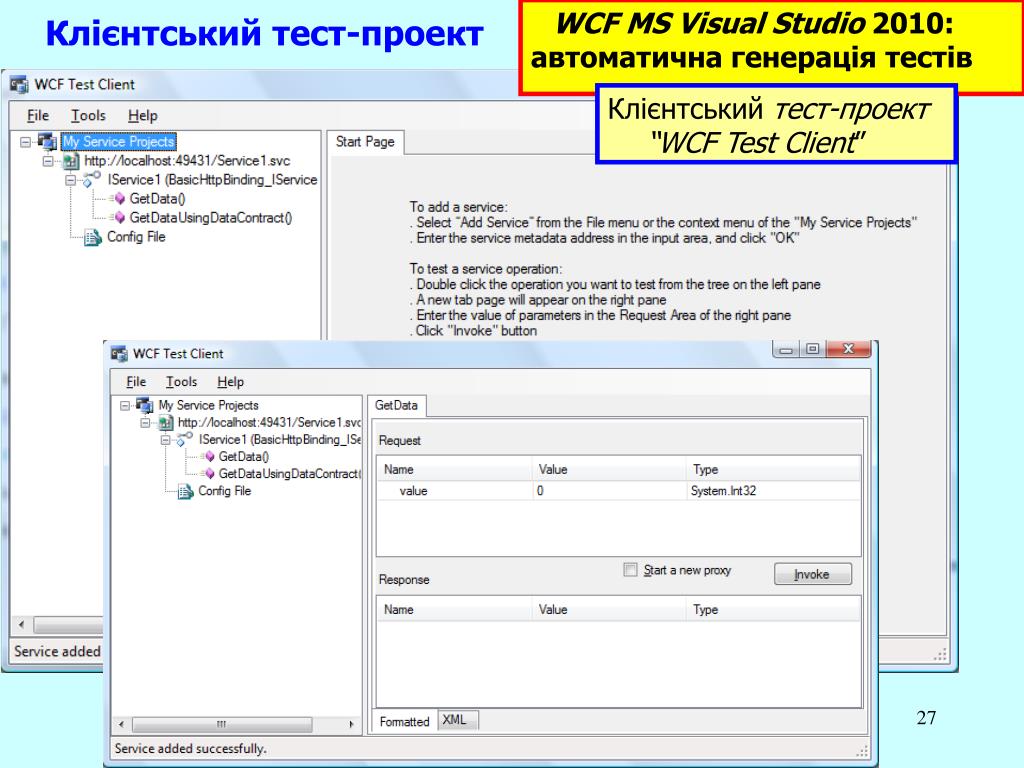Open the Help menu in back window
The image size is (1024, 768).
[142, 116]
